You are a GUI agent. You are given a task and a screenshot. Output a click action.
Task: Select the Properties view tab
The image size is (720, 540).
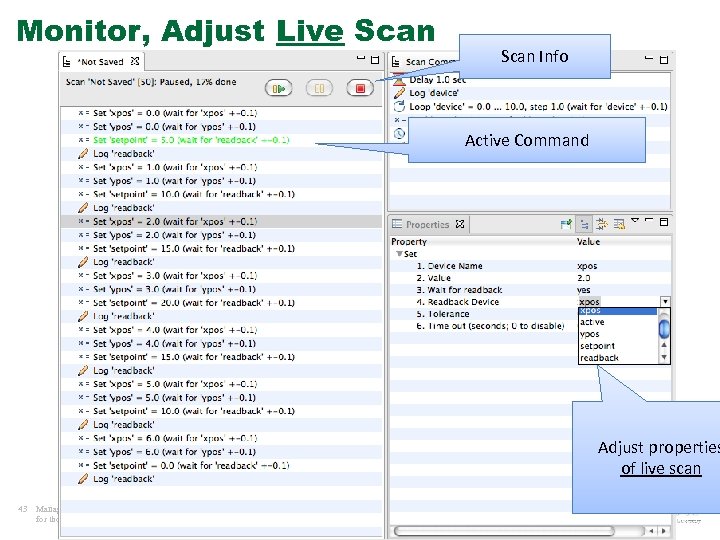pyautogui.click(x=427, y=225)
